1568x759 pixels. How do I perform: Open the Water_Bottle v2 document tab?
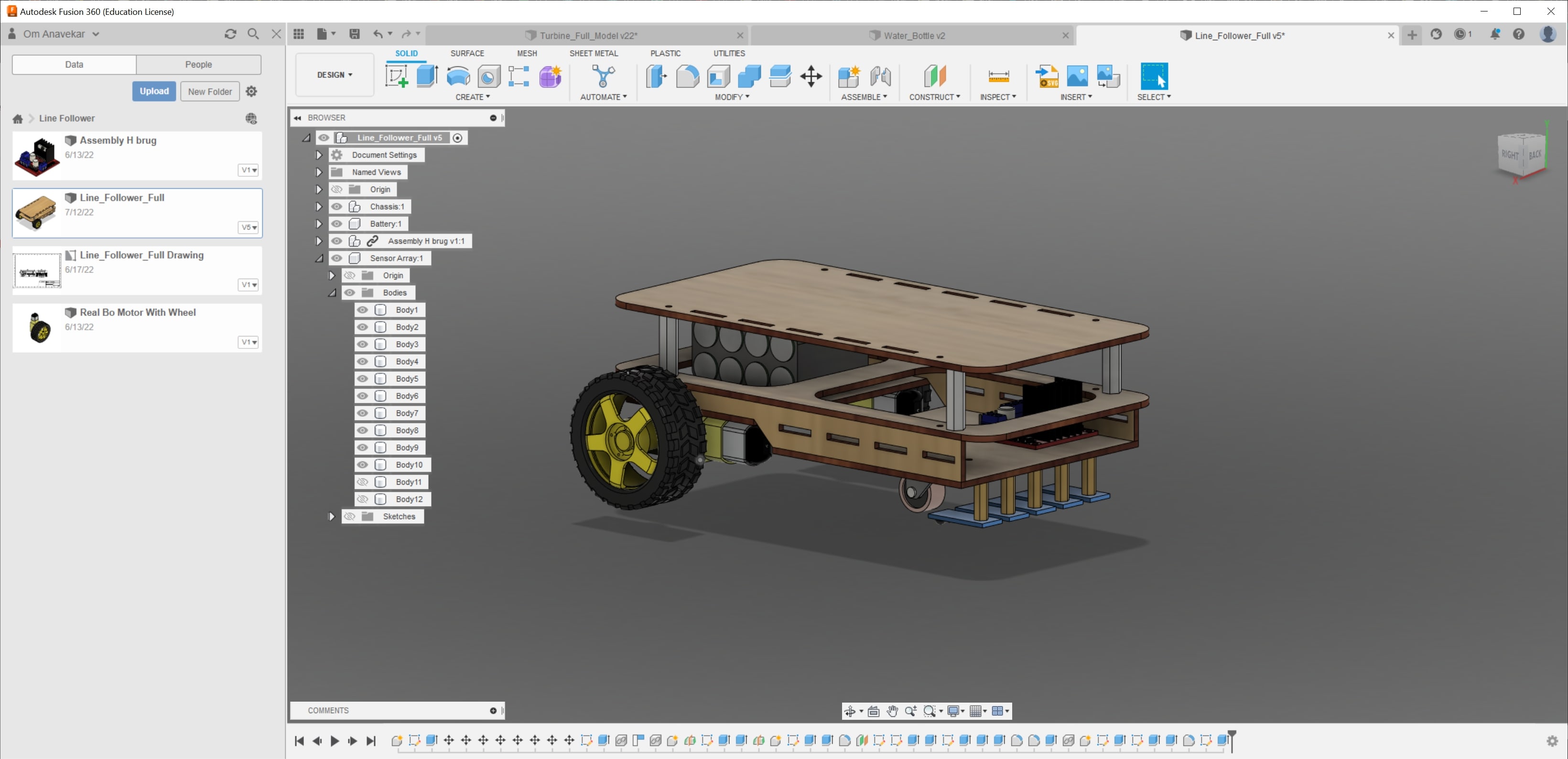(913, 36)
